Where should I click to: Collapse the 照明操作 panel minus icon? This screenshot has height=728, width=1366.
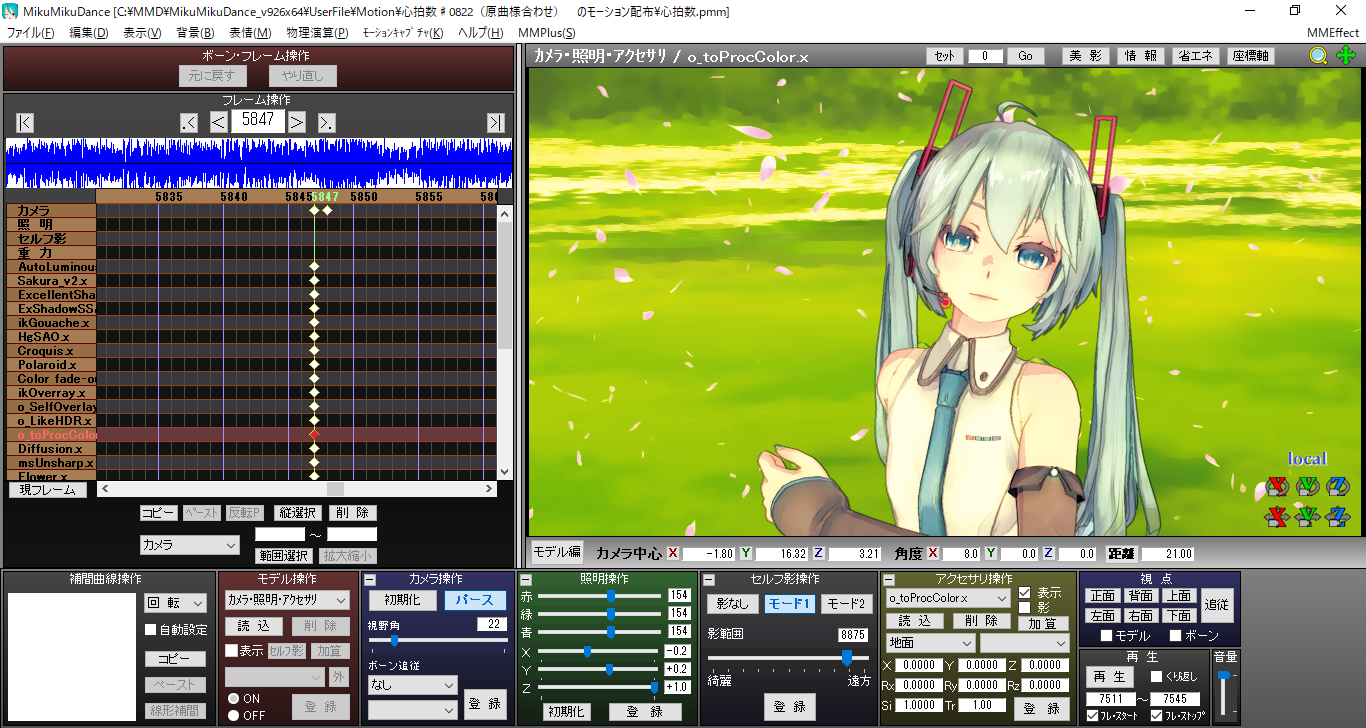click(x=526, y=580)
